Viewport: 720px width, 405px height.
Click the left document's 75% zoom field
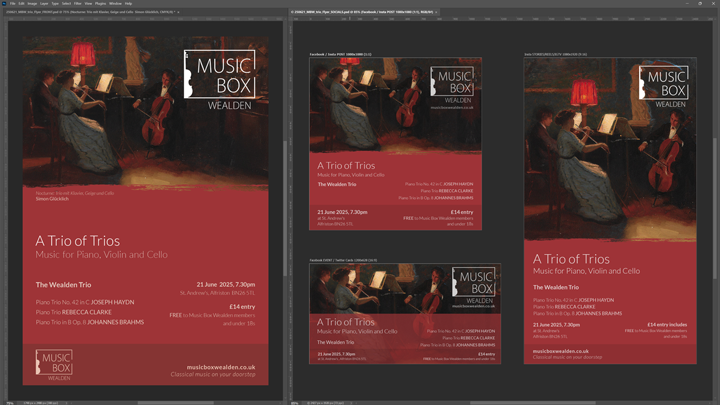tap(10, 403)
